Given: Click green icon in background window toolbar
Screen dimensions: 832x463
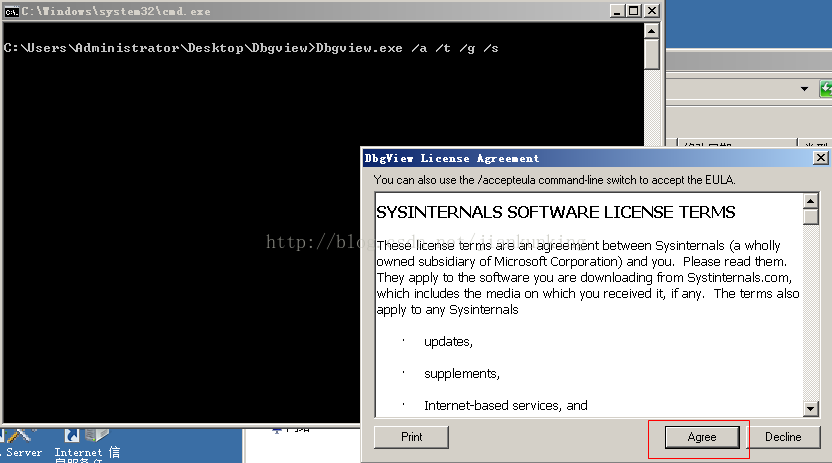Looking at the screenshot, I should pos(826,89).
